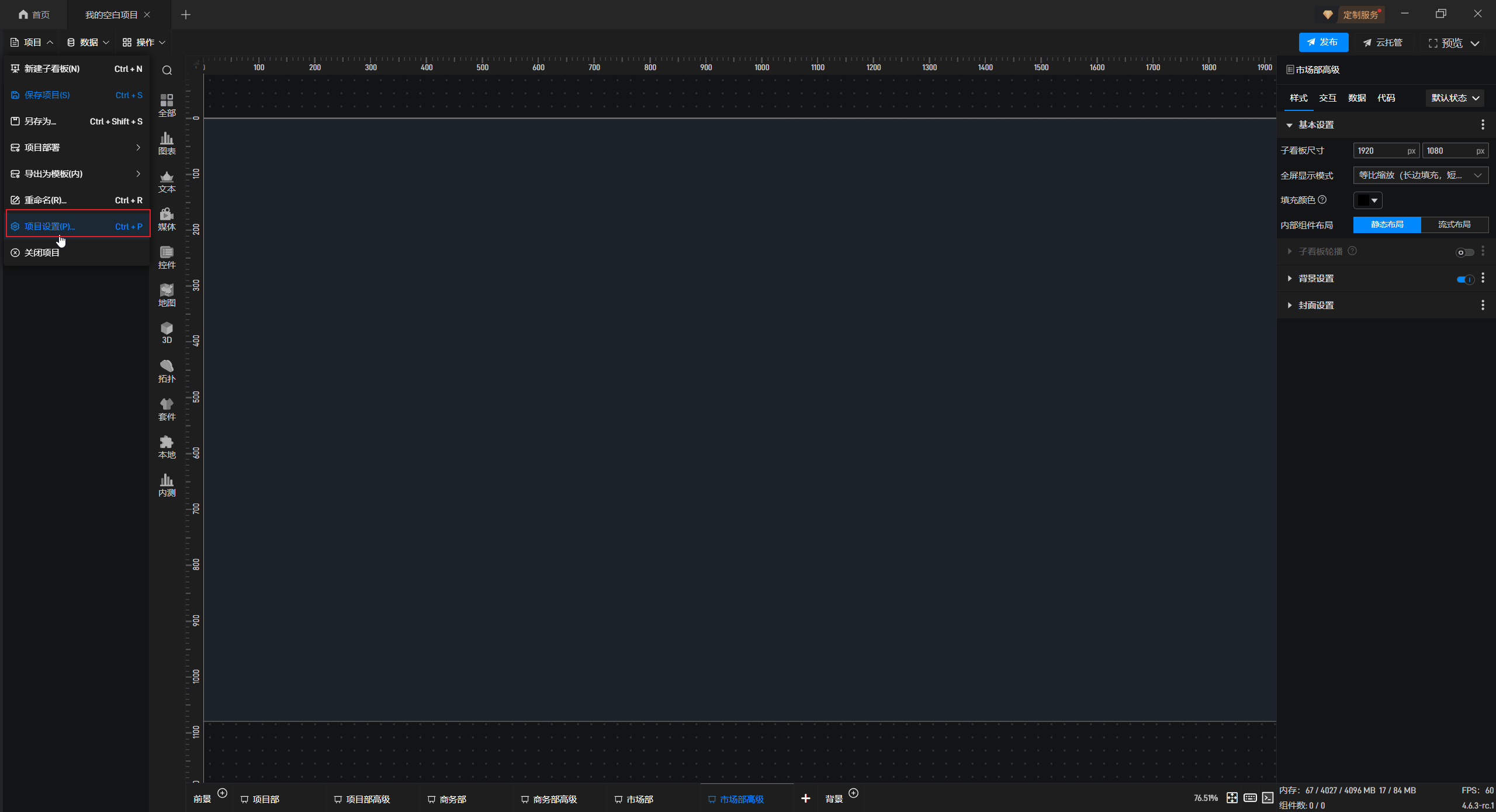Click the 云托管 button
Image resolution: width=1496 pixels, height=812 pixels.
point(1383,43)
